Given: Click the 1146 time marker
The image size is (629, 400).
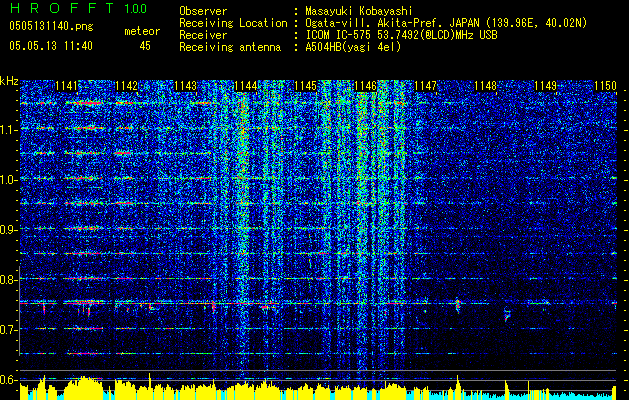Looking at the screenshot, I should (365, 86).
